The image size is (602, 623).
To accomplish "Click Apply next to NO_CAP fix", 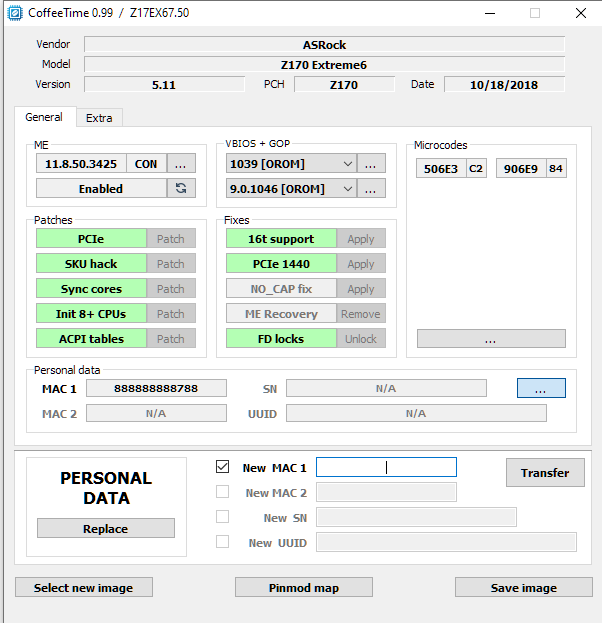I will [361, 288].
